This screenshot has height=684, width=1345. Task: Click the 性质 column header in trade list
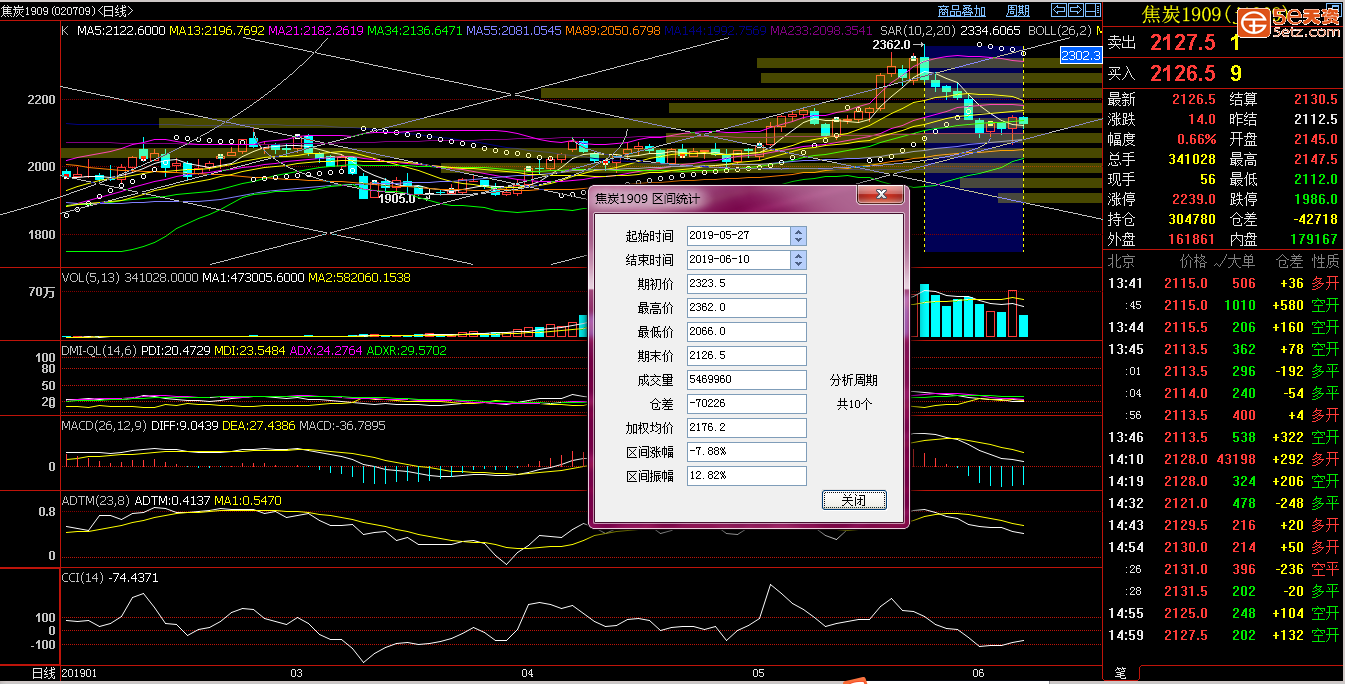1325,261
